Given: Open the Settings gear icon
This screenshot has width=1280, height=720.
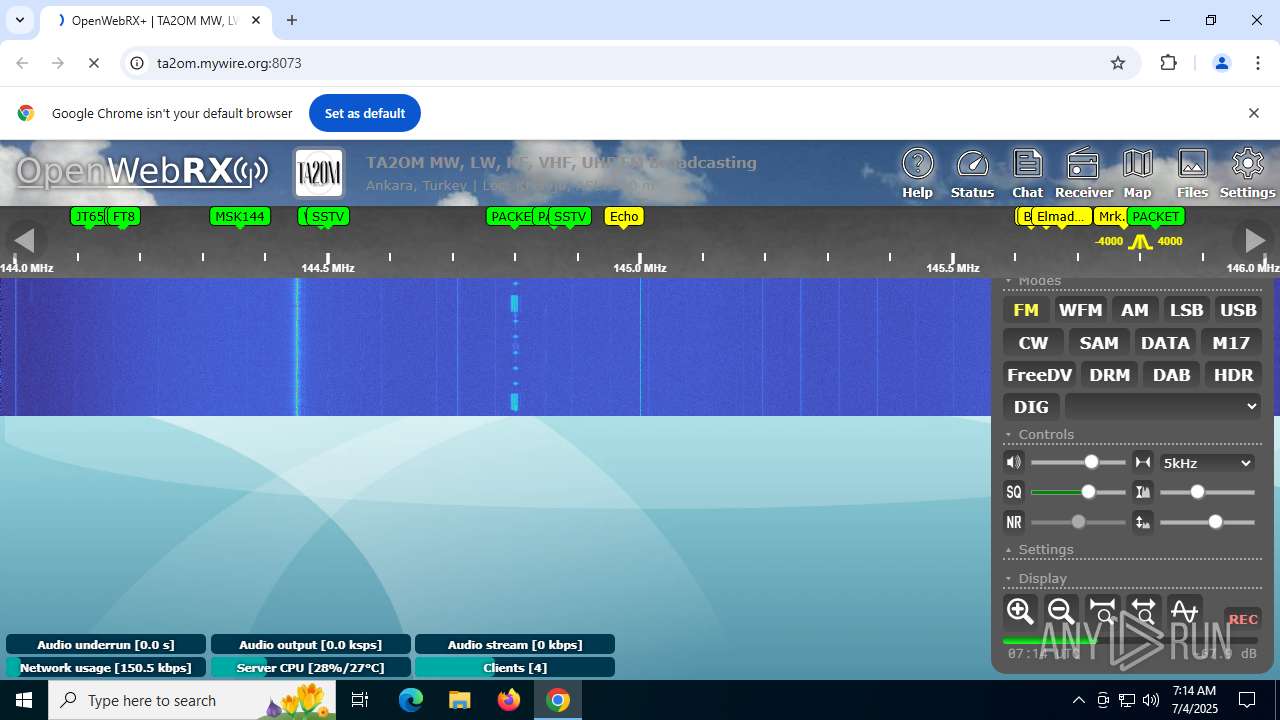Looking at the screenshot, I should point(1247,173).
